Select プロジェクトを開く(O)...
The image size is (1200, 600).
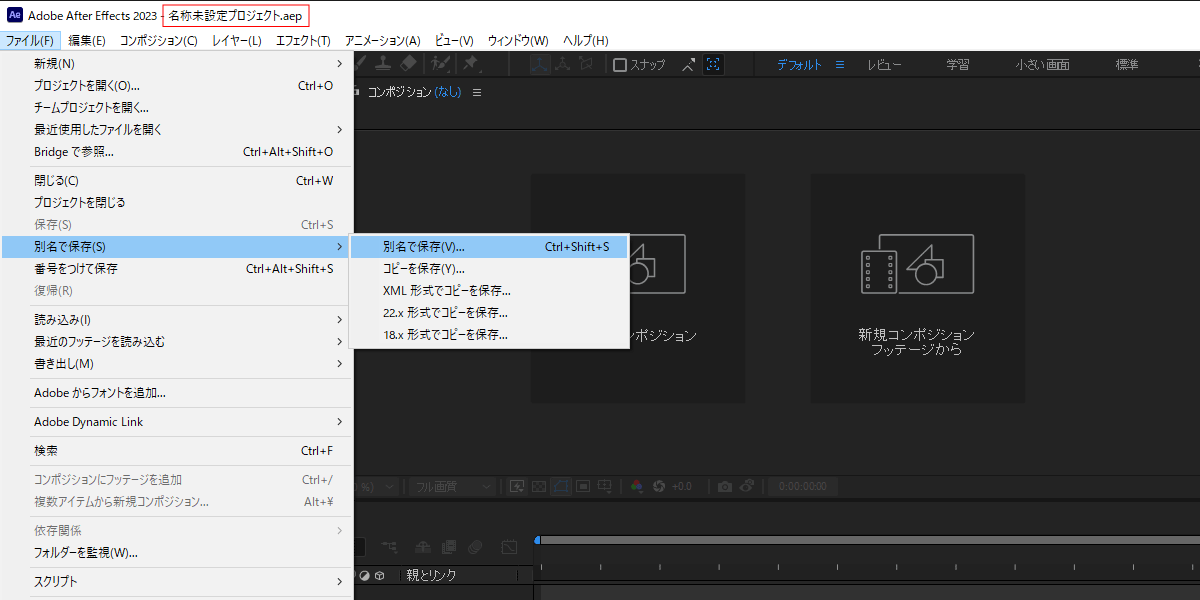pyautogui.click(x=178, y=85)
